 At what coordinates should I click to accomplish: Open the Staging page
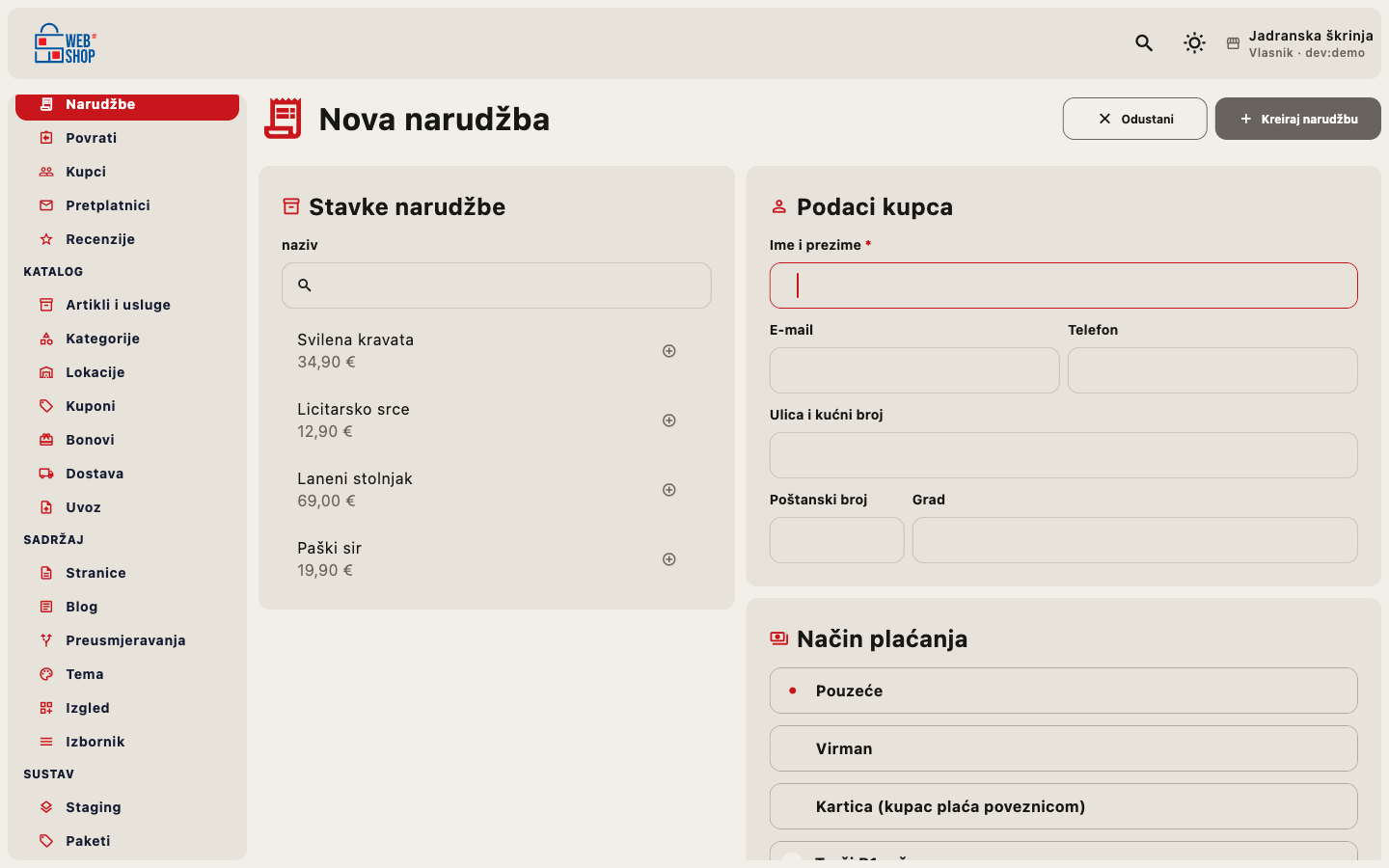[127, 807]
